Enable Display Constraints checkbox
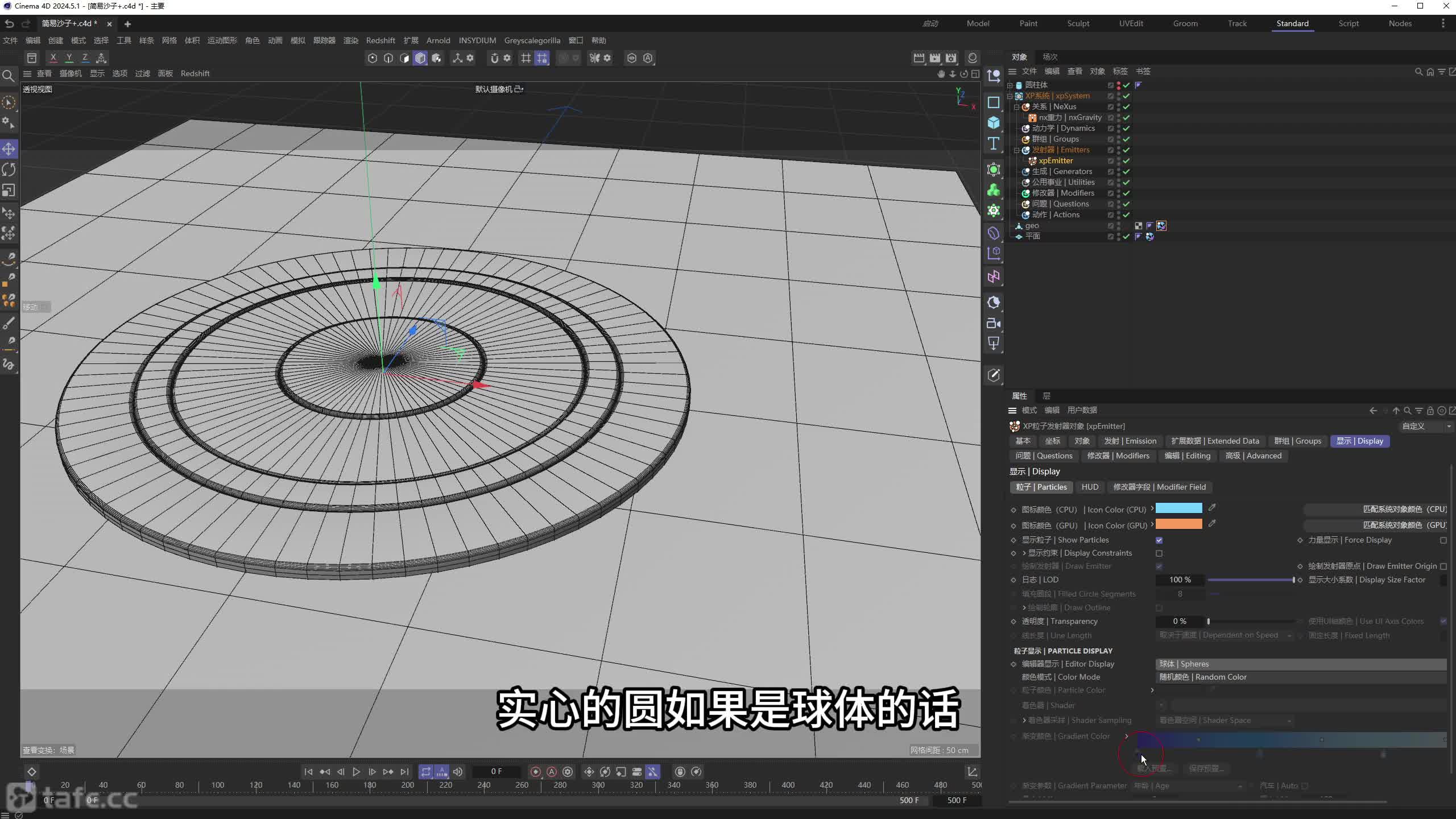1456x819 pixels. [x=1159, y=553]
